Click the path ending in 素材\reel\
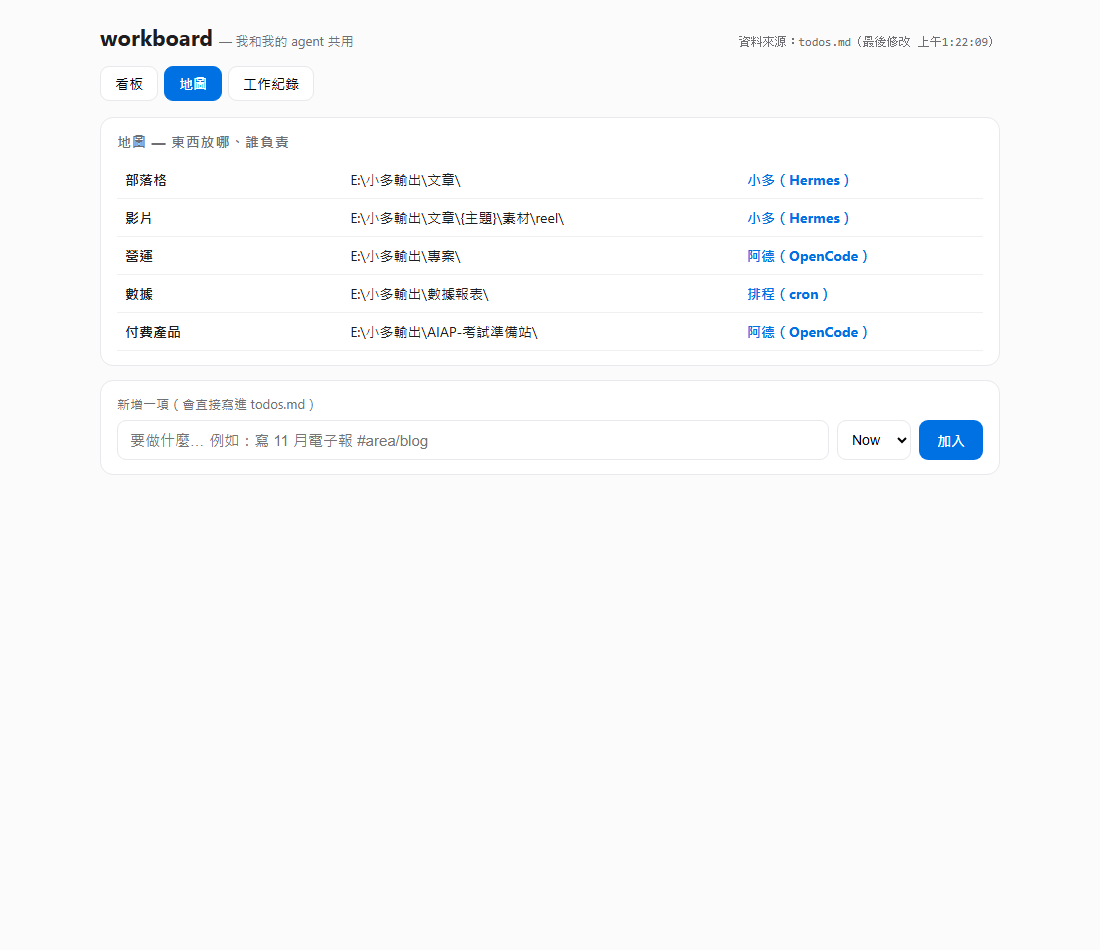1100x950 pixels. [457, 218]
